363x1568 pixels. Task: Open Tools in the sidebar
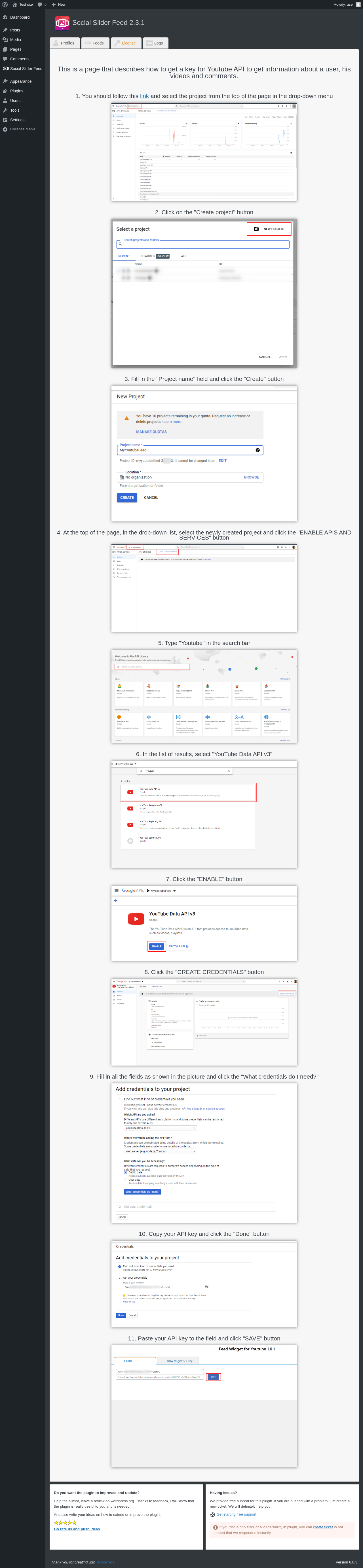22,110
